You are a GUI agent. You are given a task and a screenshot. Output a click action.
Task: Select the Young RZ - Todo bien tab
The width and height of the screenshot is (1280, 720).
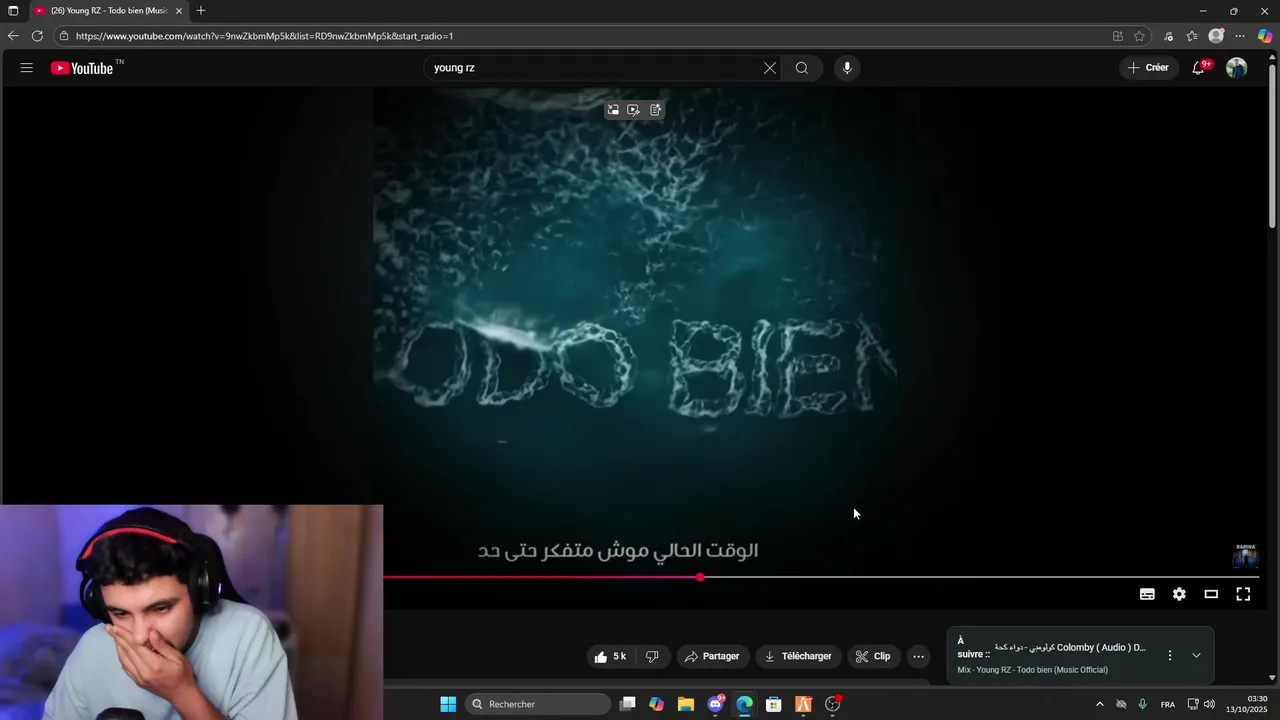108,11
